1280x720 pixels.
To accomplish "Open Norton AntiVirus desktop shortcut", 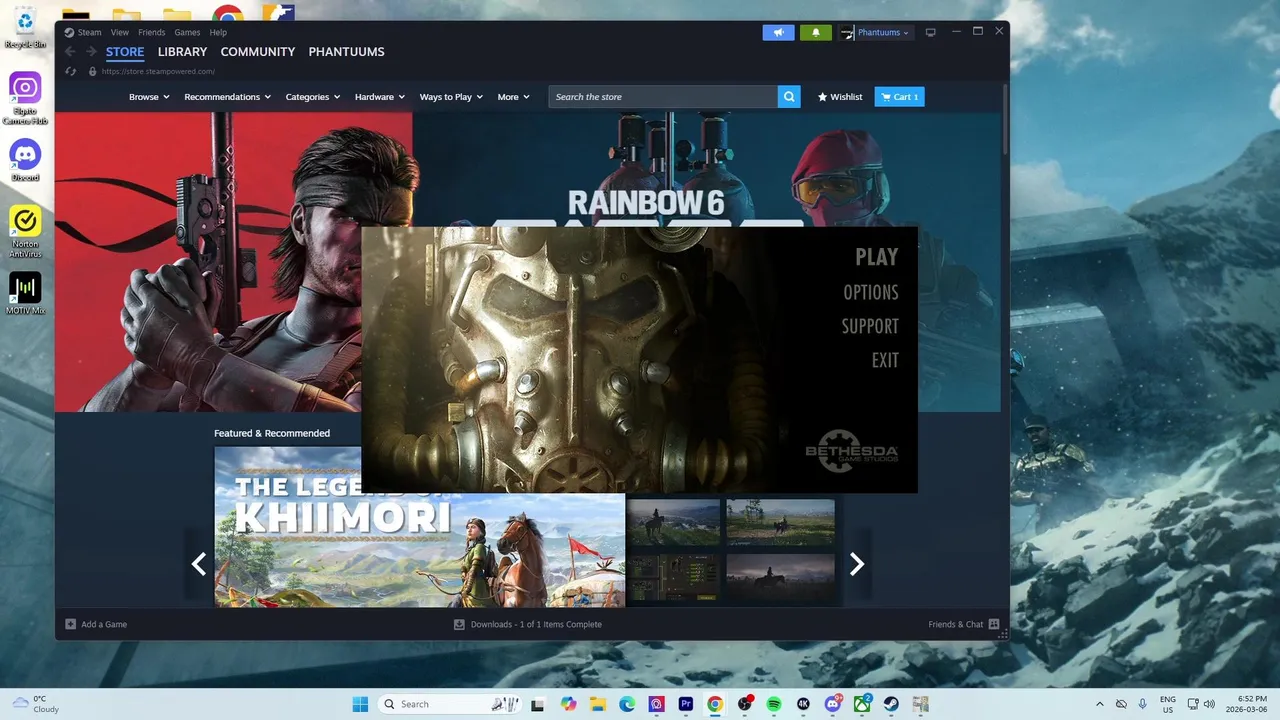I will coord(25,232).
